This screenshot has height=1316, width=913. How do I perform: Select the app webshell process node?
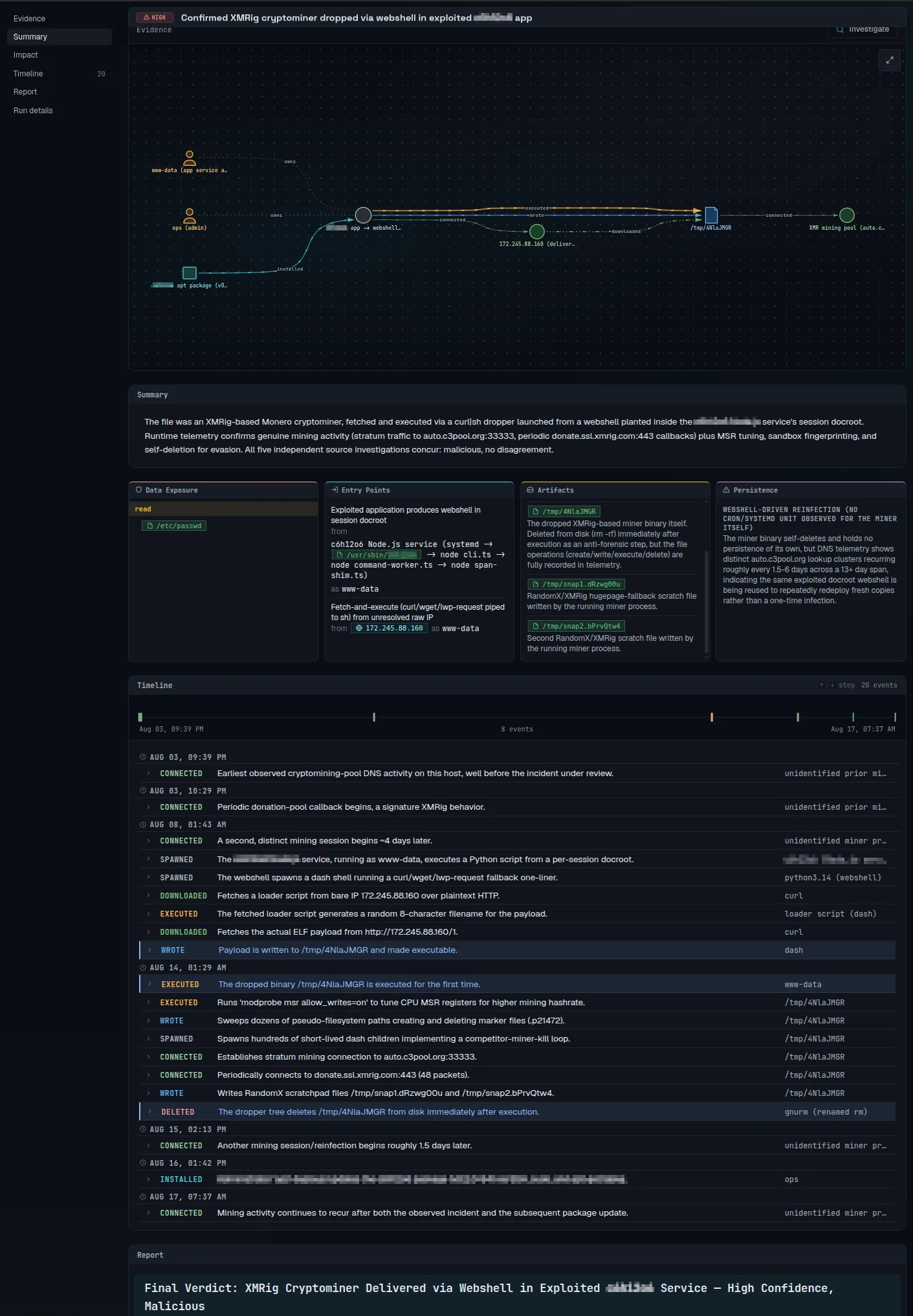[364, 215]
